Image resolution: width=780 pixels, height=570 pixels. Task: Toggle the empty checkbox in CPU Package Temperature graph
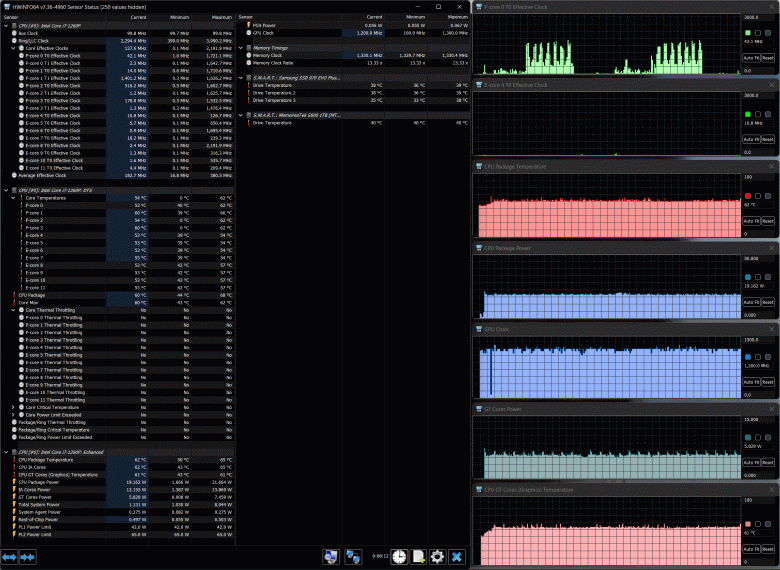[x=758, y=196]
